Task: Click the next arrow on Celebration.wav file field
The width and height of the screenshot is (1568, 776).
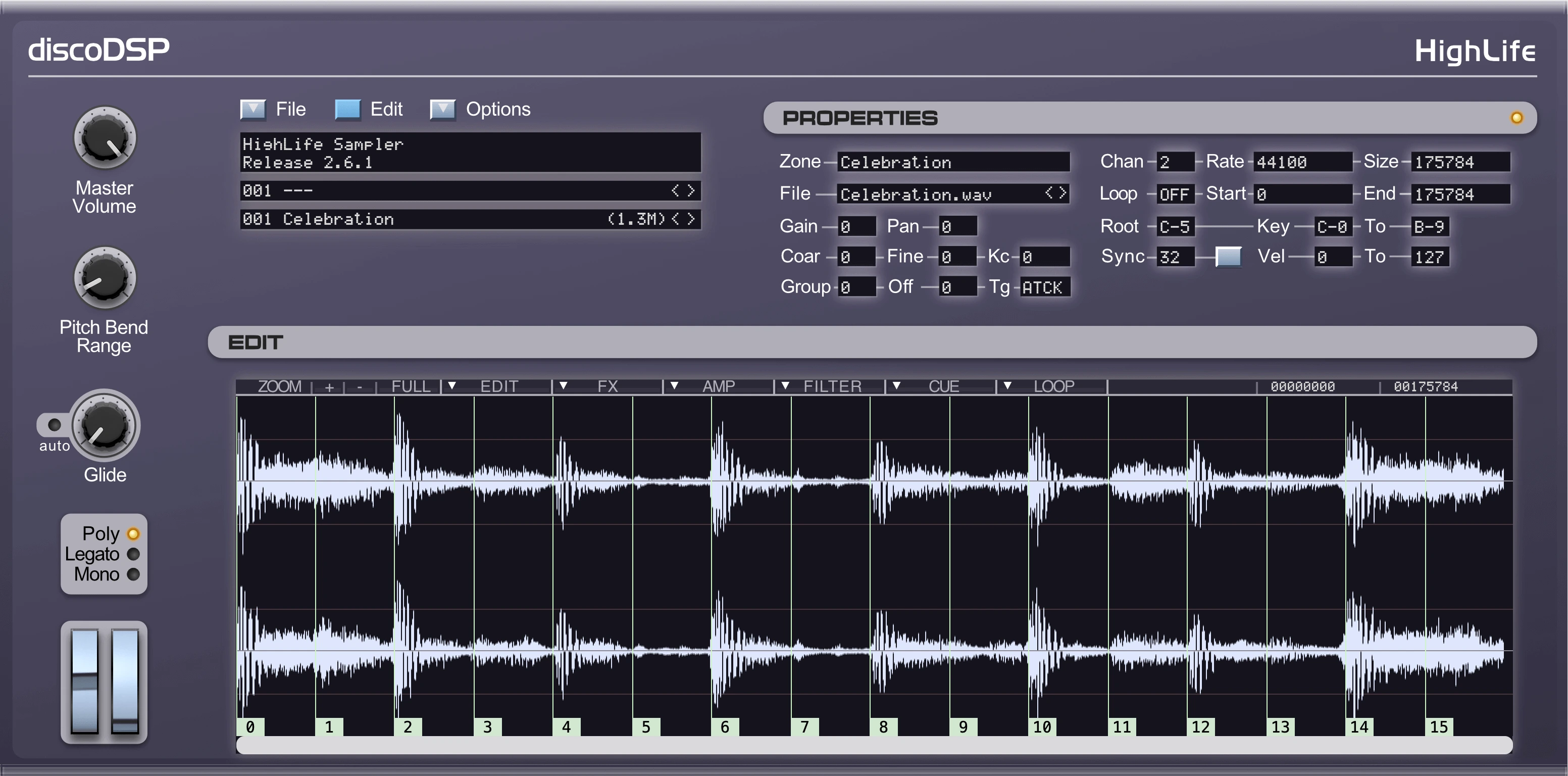Action: (x=1063, y=193)
